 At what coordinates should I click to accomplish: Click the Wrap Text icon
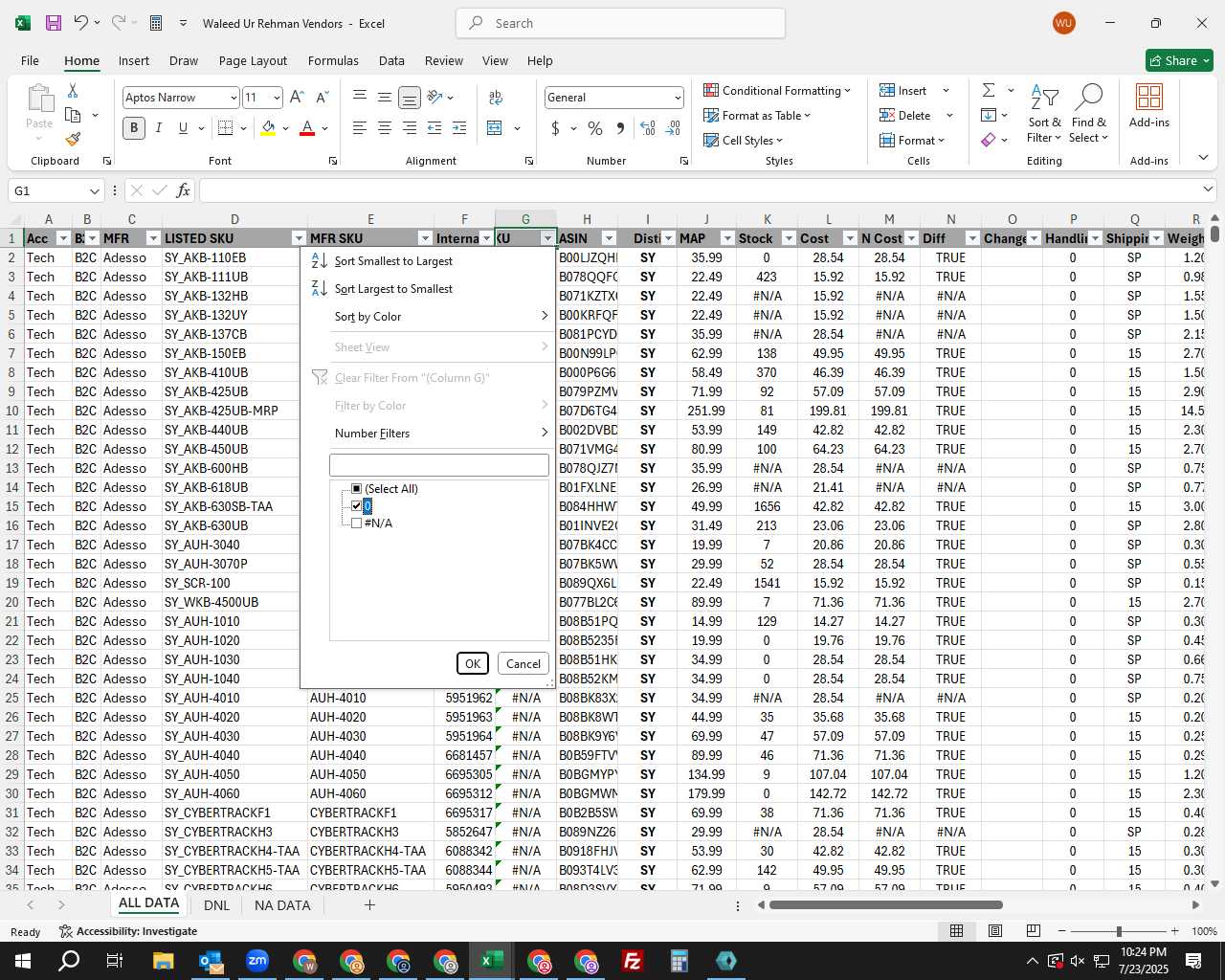(496, 98)
